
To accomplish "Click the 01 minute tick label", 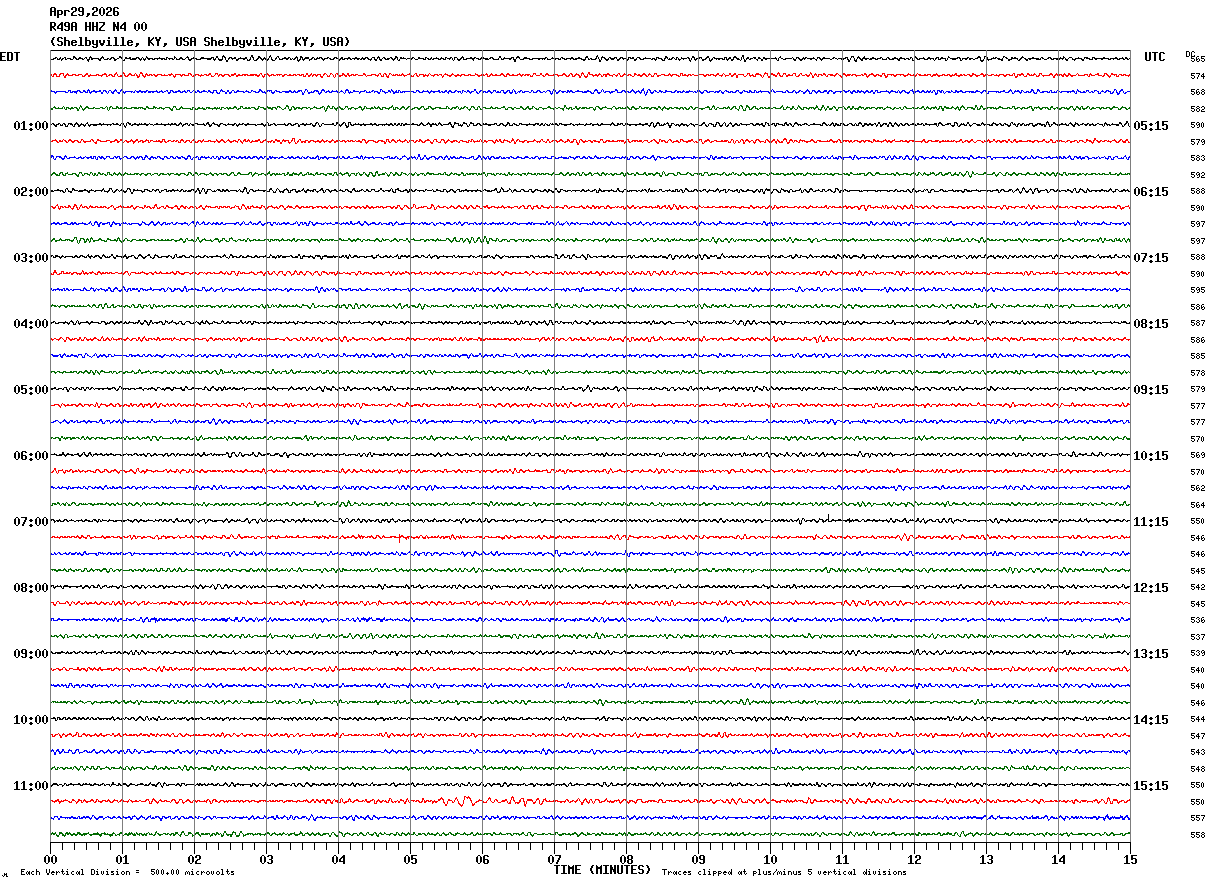I will (x=122, y=859).
